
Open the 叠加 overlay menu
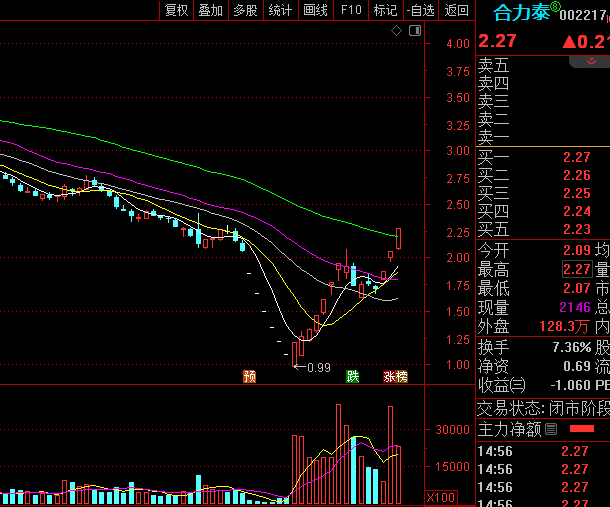211,10
